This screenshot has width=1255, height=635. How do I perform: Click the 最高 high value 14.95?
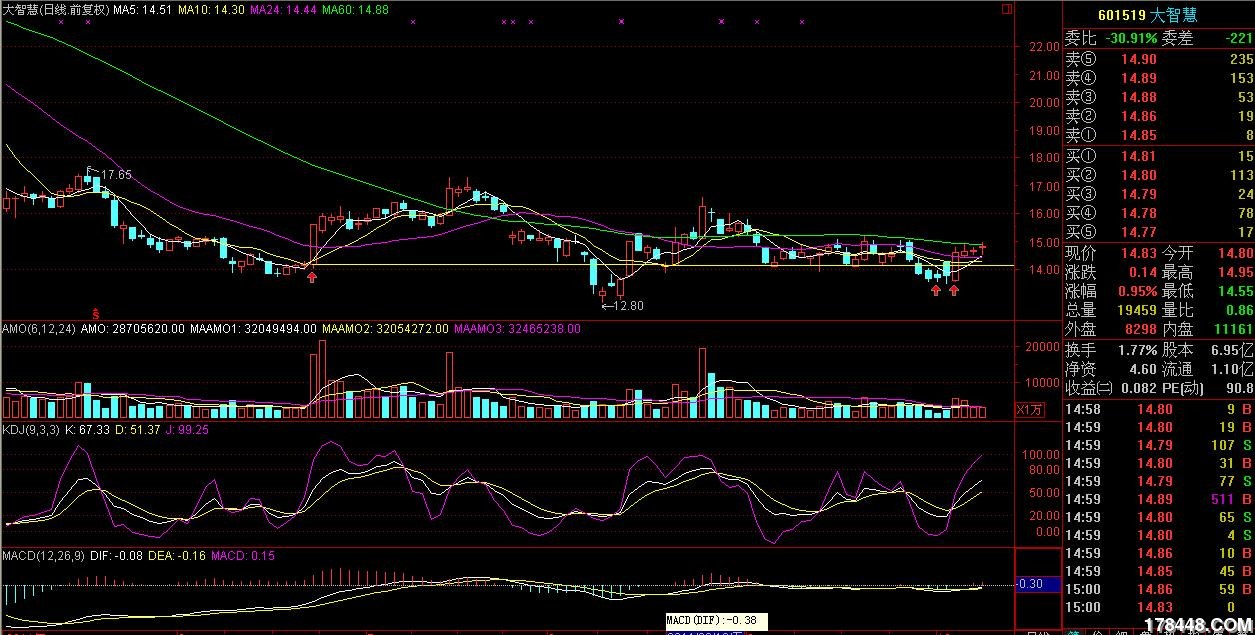pyautogui.click(x=1234, y=272)
